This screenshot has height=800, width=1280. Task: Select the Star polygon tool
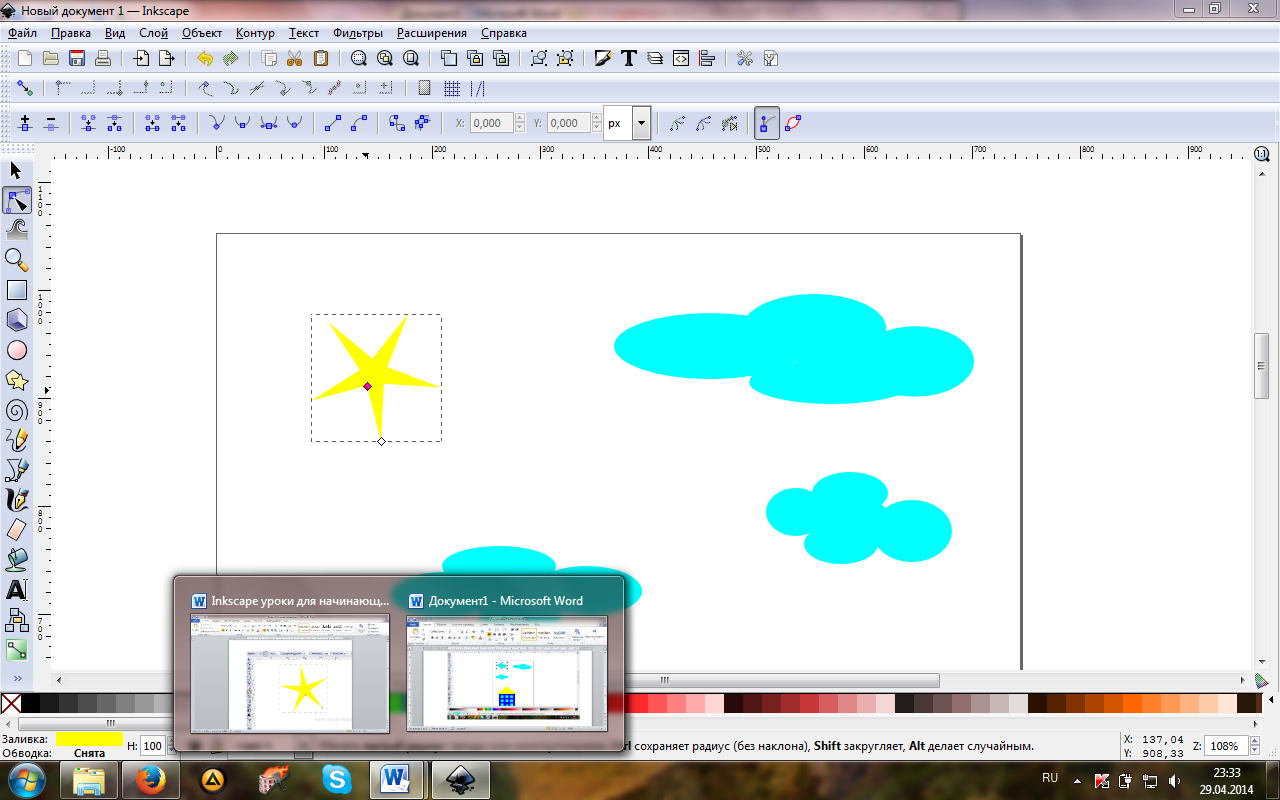(x=16, y=380)
